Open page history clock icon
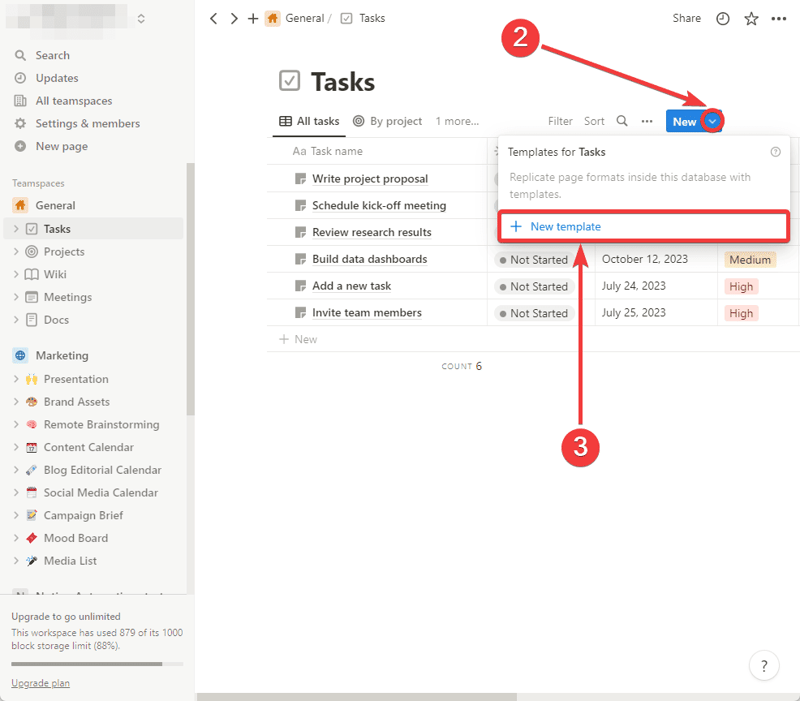Viewport: 800px width, 701px height. (723, 18)
